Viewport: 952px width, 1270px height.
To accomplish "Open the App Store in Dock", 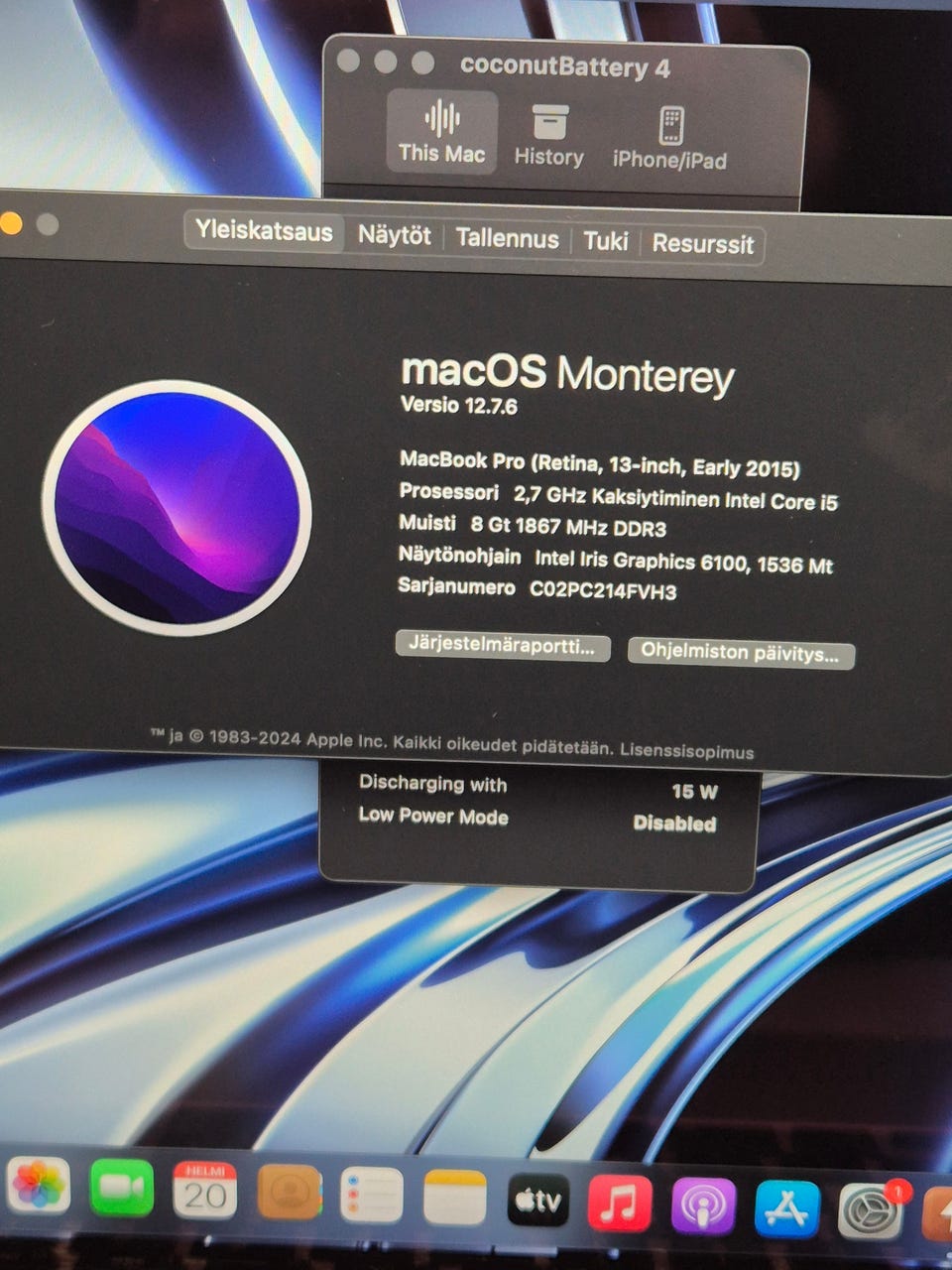I will tap(787, 1208).
